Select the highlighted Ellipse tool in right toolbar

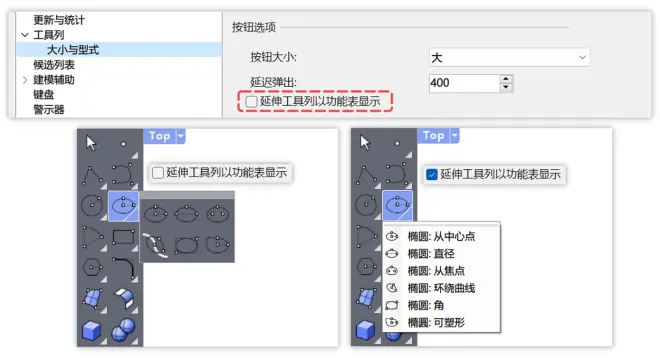[x=397, y=205]
